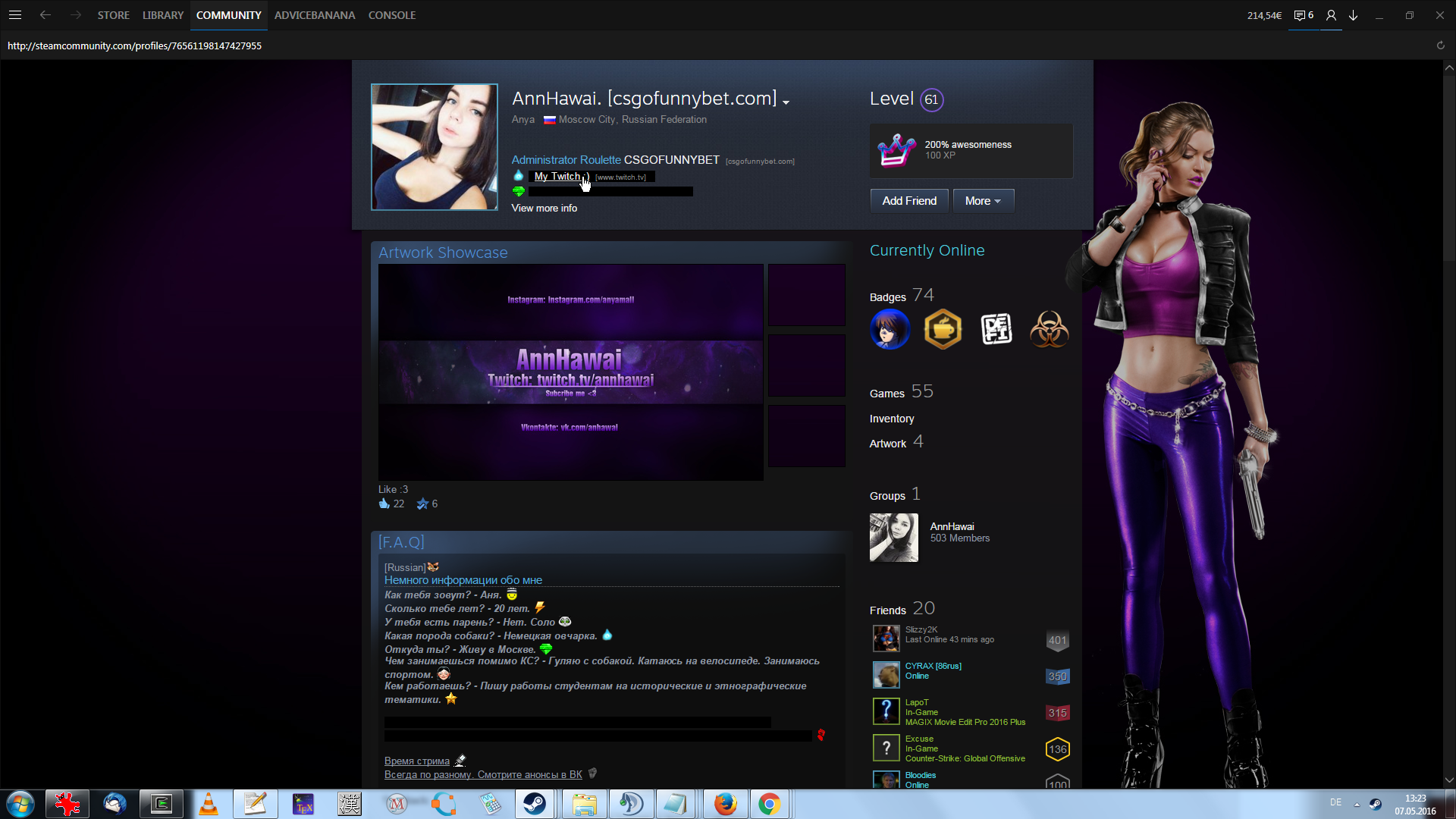This screenshot has width=1456, height=819.
Task: Open the downloads arrow icon
Action: (1353, 15)
